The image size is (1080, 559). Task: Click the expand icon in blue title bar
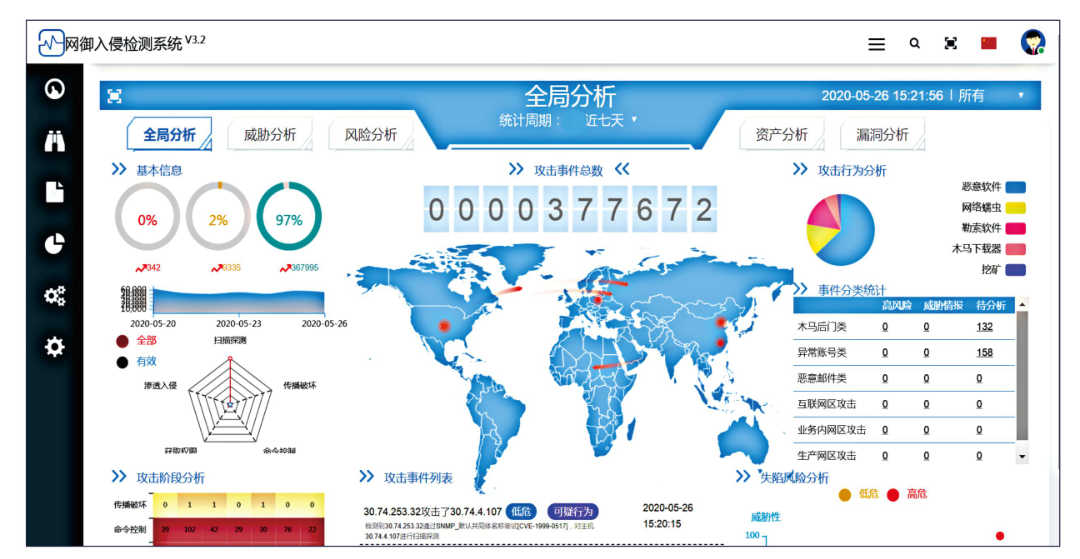point(115,96)
